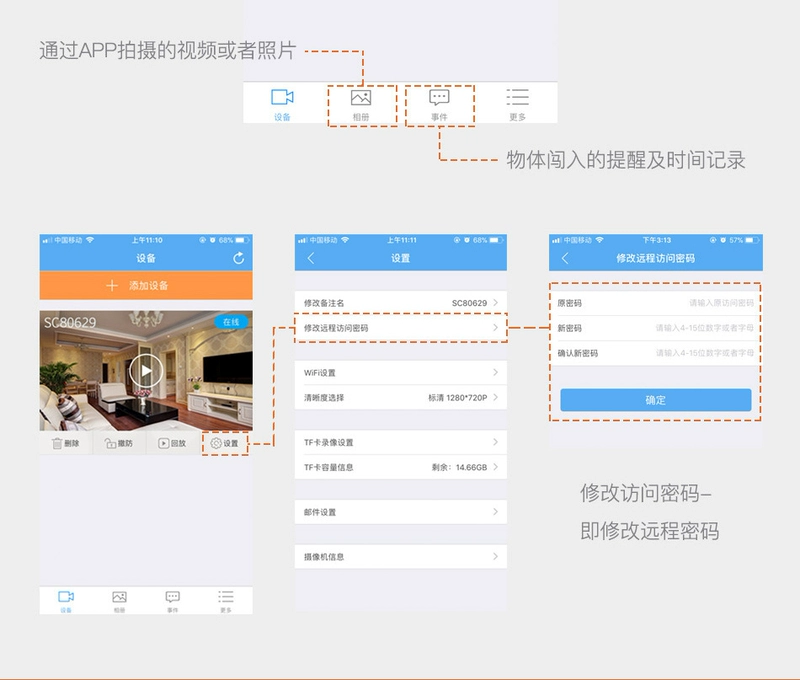Open the TF卡录像设置 row chevron
This screenshot has width=800, height=680.
[x=495, y=442]
